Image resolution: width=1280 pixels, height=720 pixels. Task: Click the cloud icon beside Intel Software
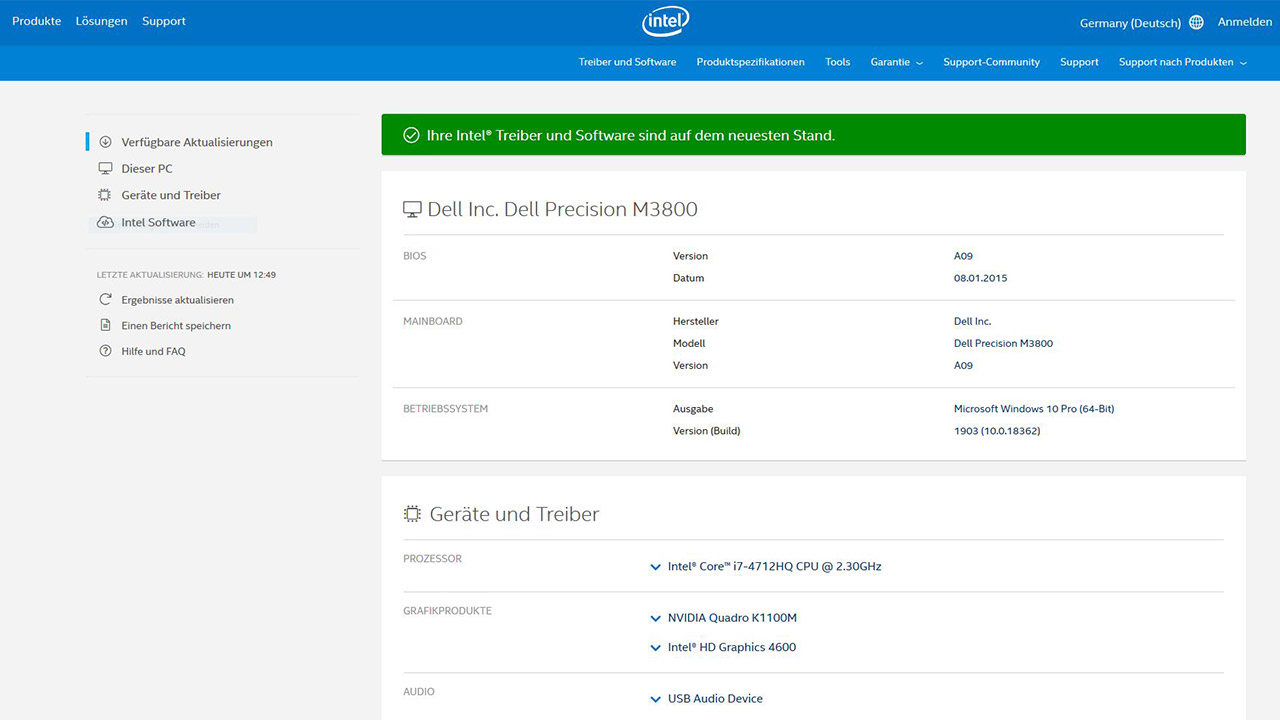(105, 222)
